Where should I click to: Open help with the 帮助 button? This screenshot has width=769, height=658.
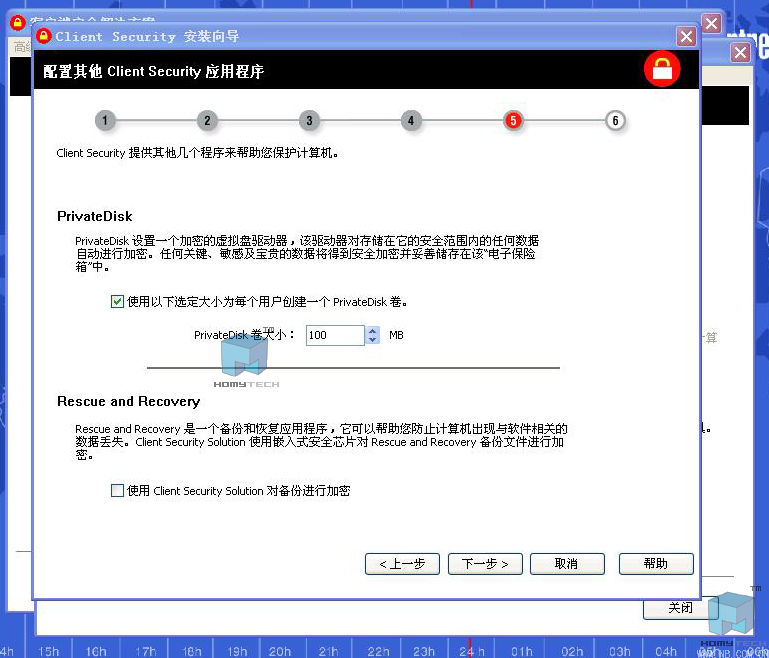[656, 564]
